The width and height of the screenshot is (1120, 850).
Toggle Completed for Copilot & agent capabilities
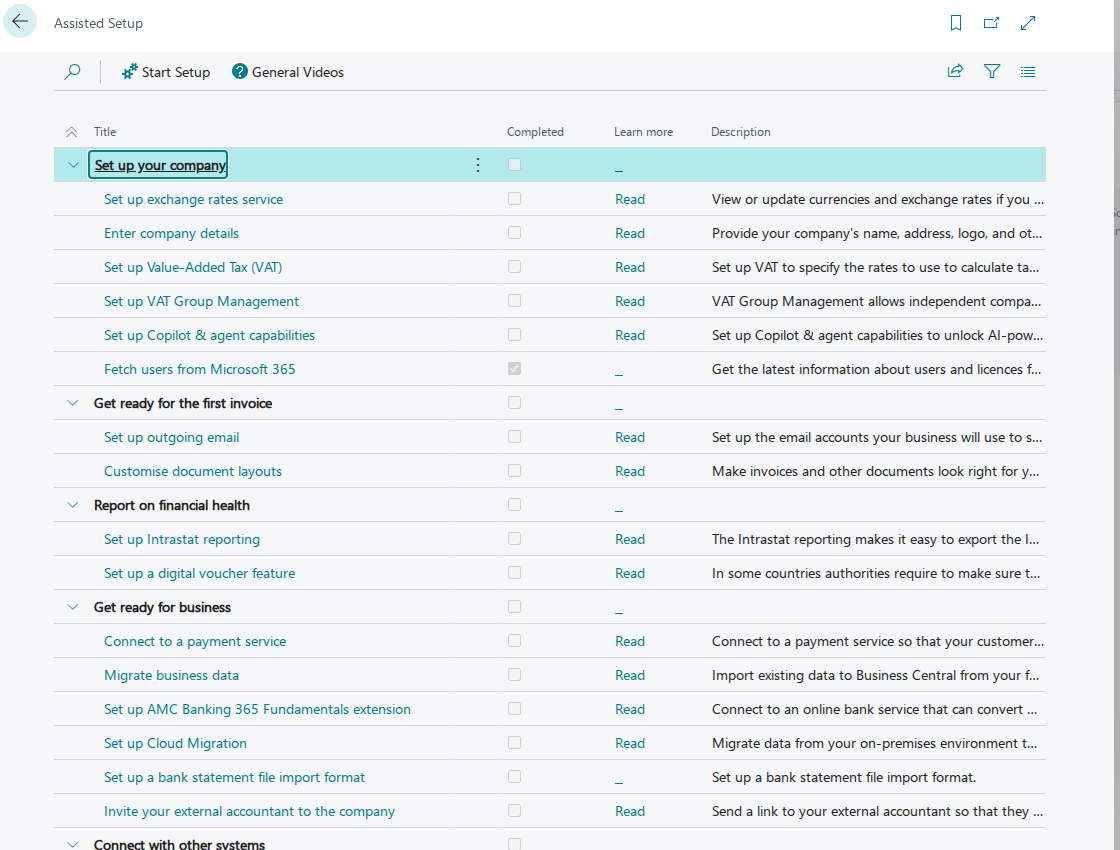click(x=514, y=334)
